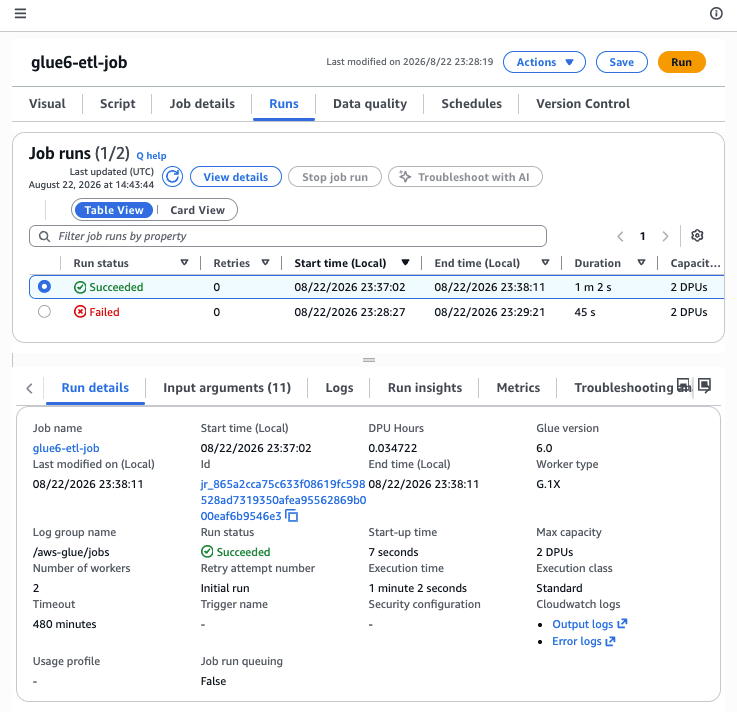Click the Save button
This screenshot has height=712, width=737.
click(x=621, y=62)
